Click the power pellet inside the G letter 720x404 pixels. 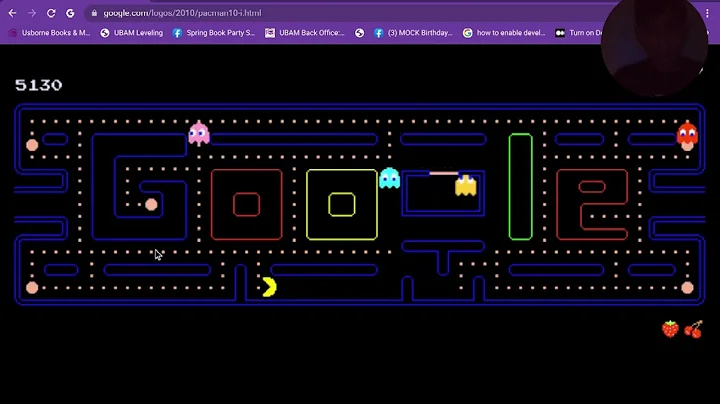click(151, 204)
